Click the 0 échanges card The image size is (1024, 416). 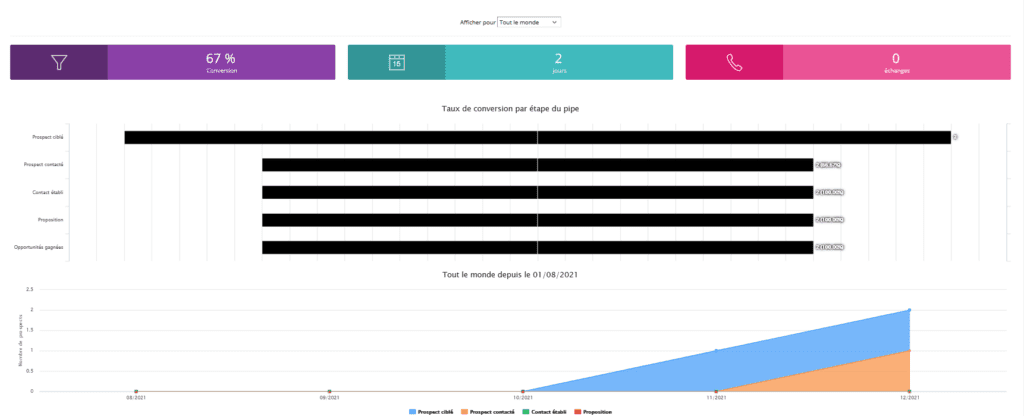(895, 62)
